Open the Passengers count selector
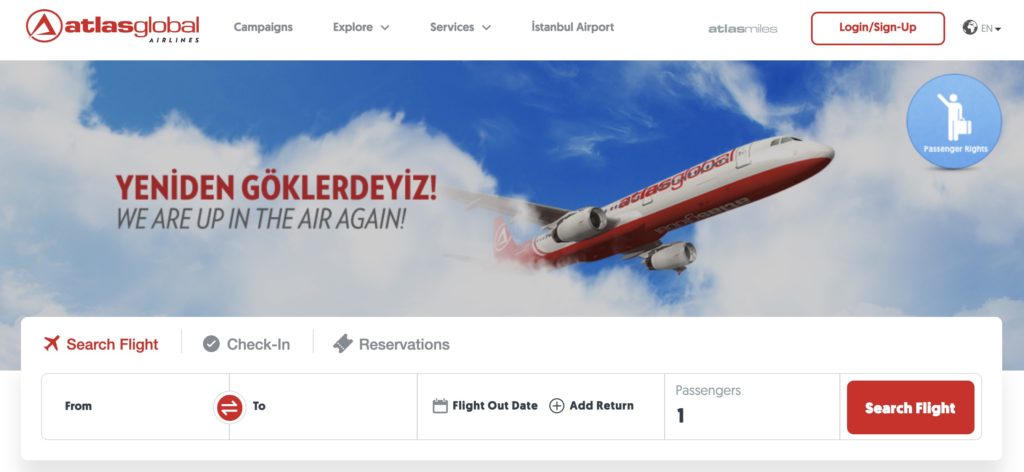The image size is (1024, 472). tap(752, 407)
